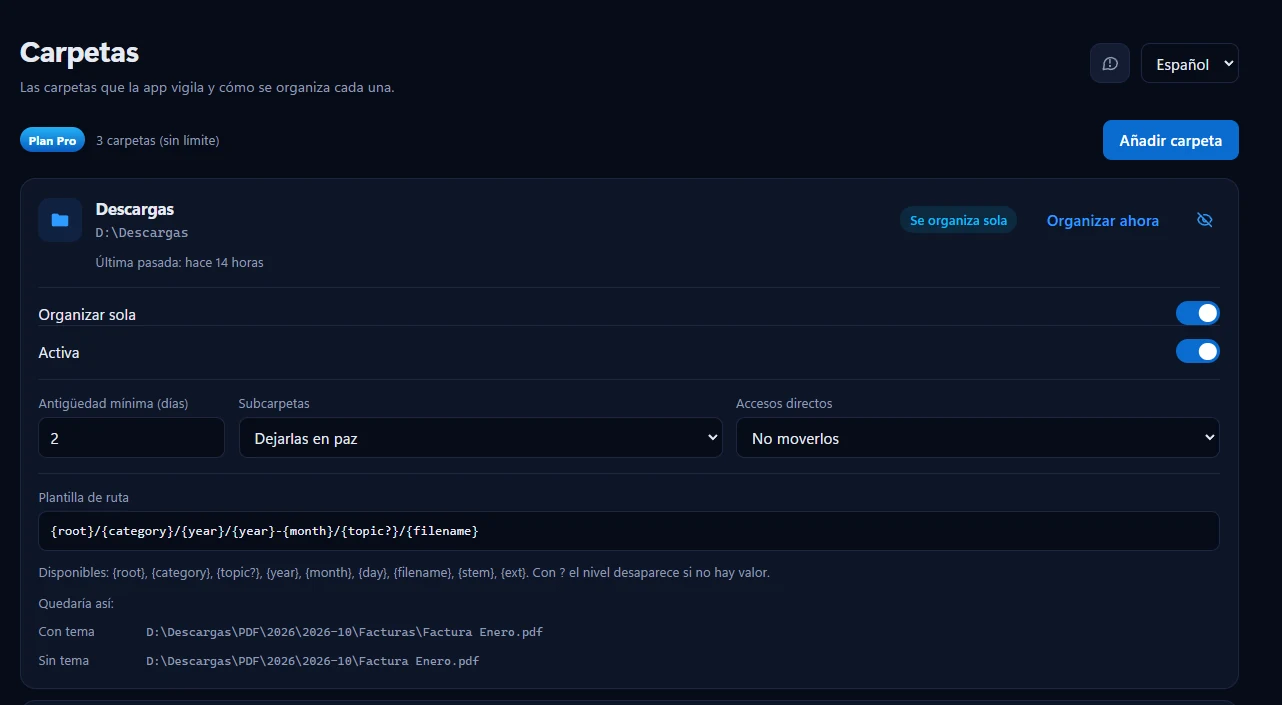The width and height of the screenshot is (1282, 705).
Task: Open the feedback icon next to language
Action: [x=1110, y=63]
